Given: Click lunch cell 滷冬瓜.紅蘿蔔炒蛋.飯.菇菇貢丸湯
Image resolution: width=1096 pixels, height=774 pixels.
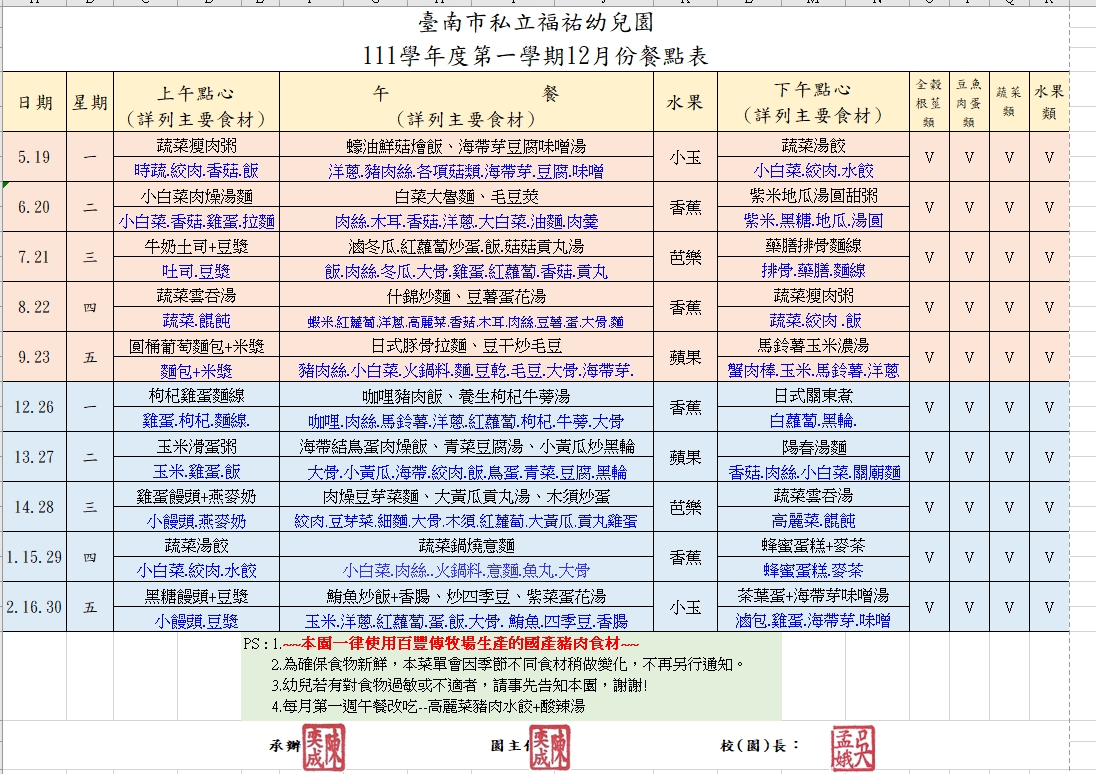Looking at the screenshot, I should (466, 245).
